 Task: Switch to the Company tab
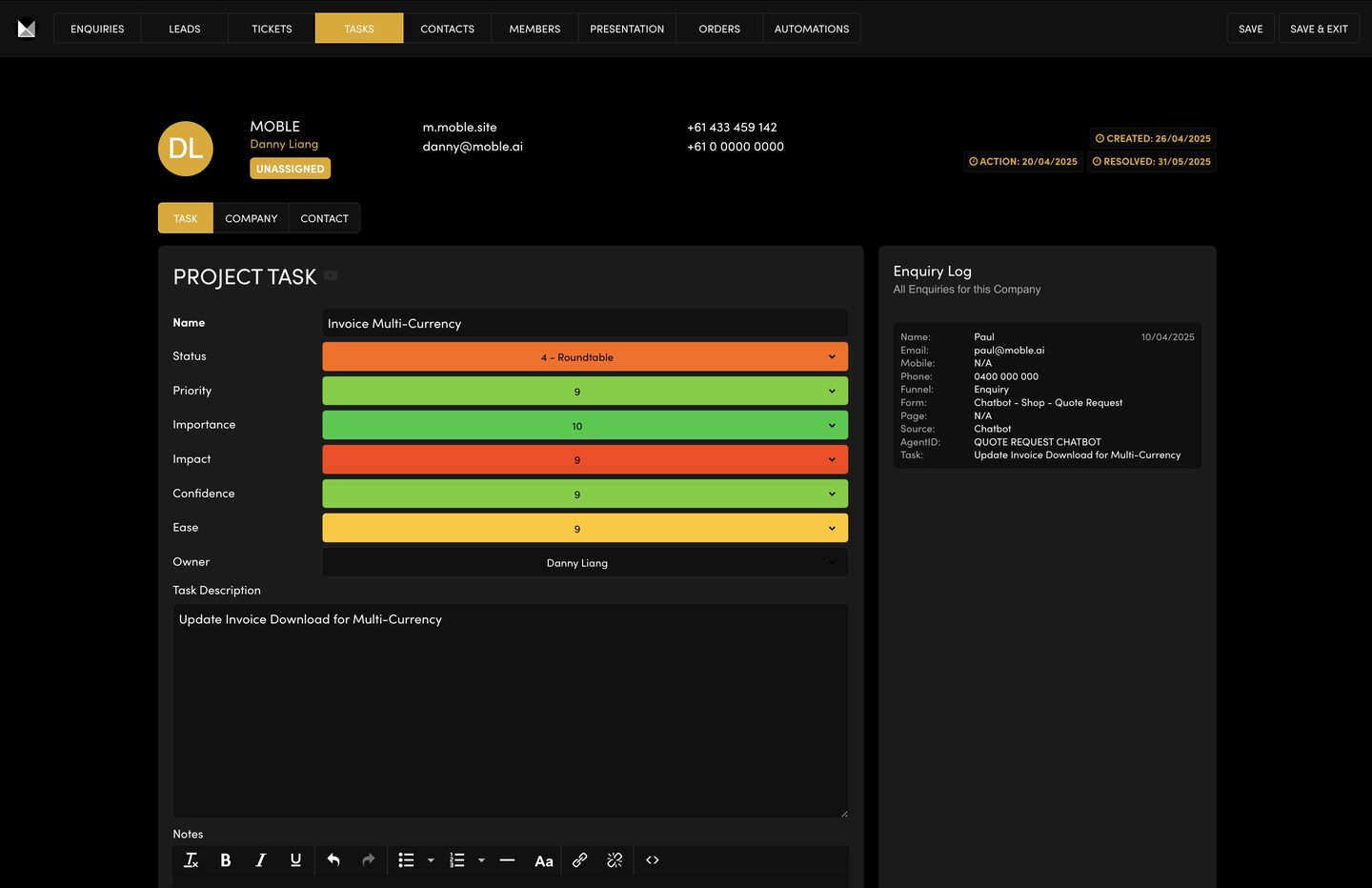[251, 218]
